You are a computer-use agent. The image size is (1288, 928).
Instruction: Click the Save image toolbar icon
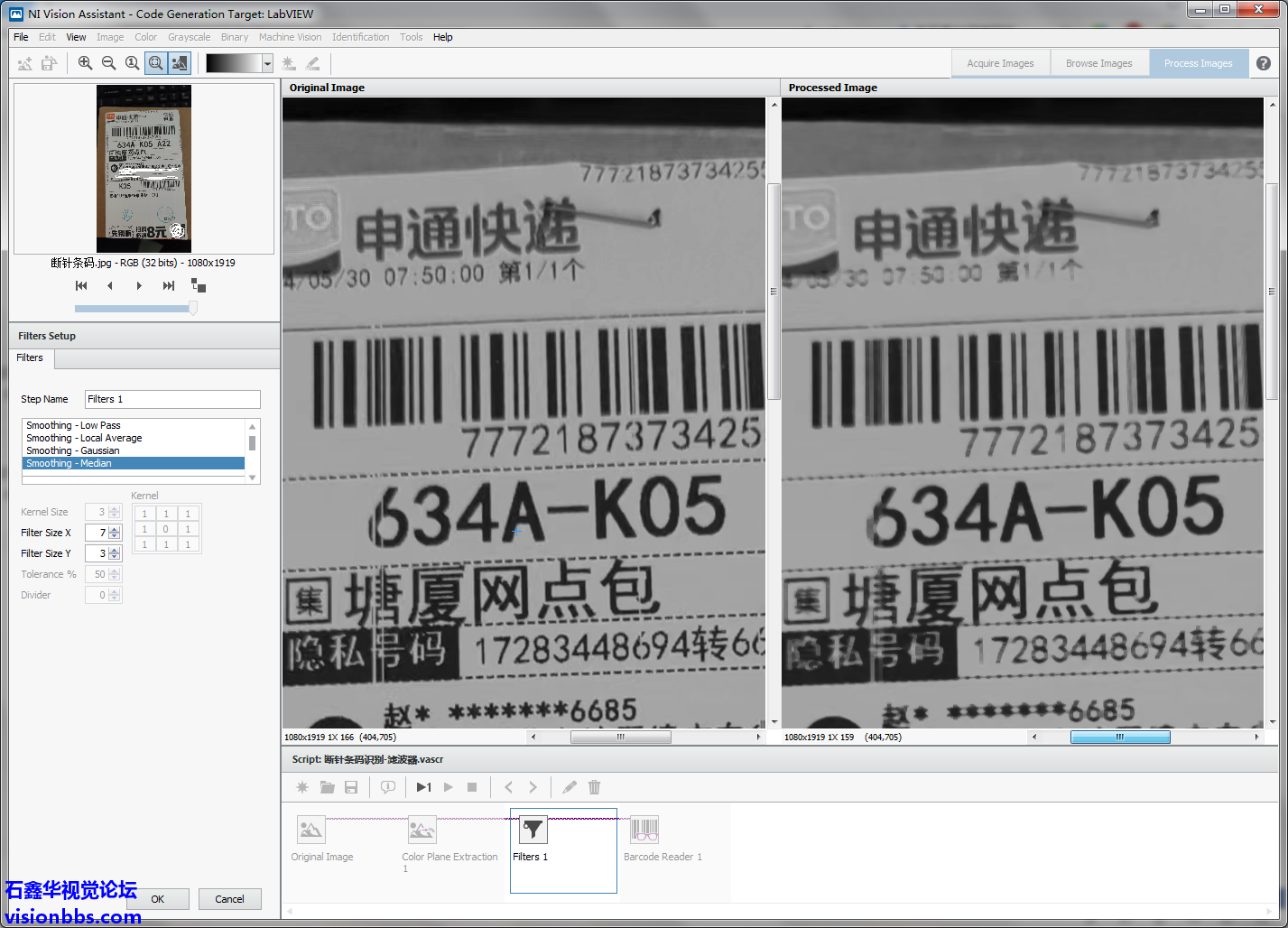tap(49, 63)
